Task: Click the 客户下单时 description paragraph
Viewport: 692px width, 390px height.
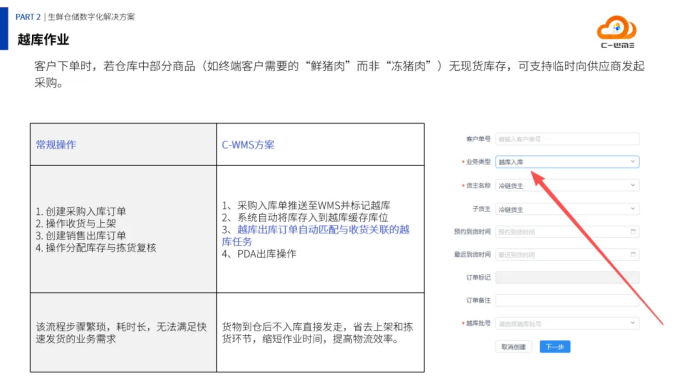Action: pyautogui.click(x=339, y=74)
